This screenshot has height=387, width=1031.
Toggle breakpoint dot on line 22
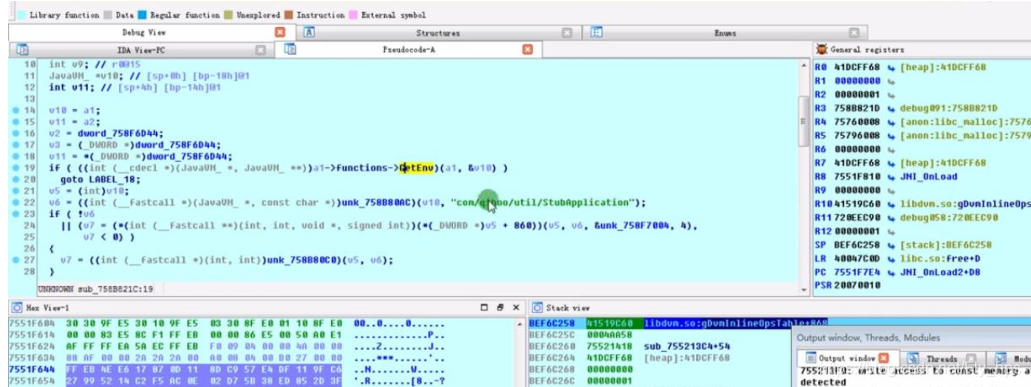point(15,202)
